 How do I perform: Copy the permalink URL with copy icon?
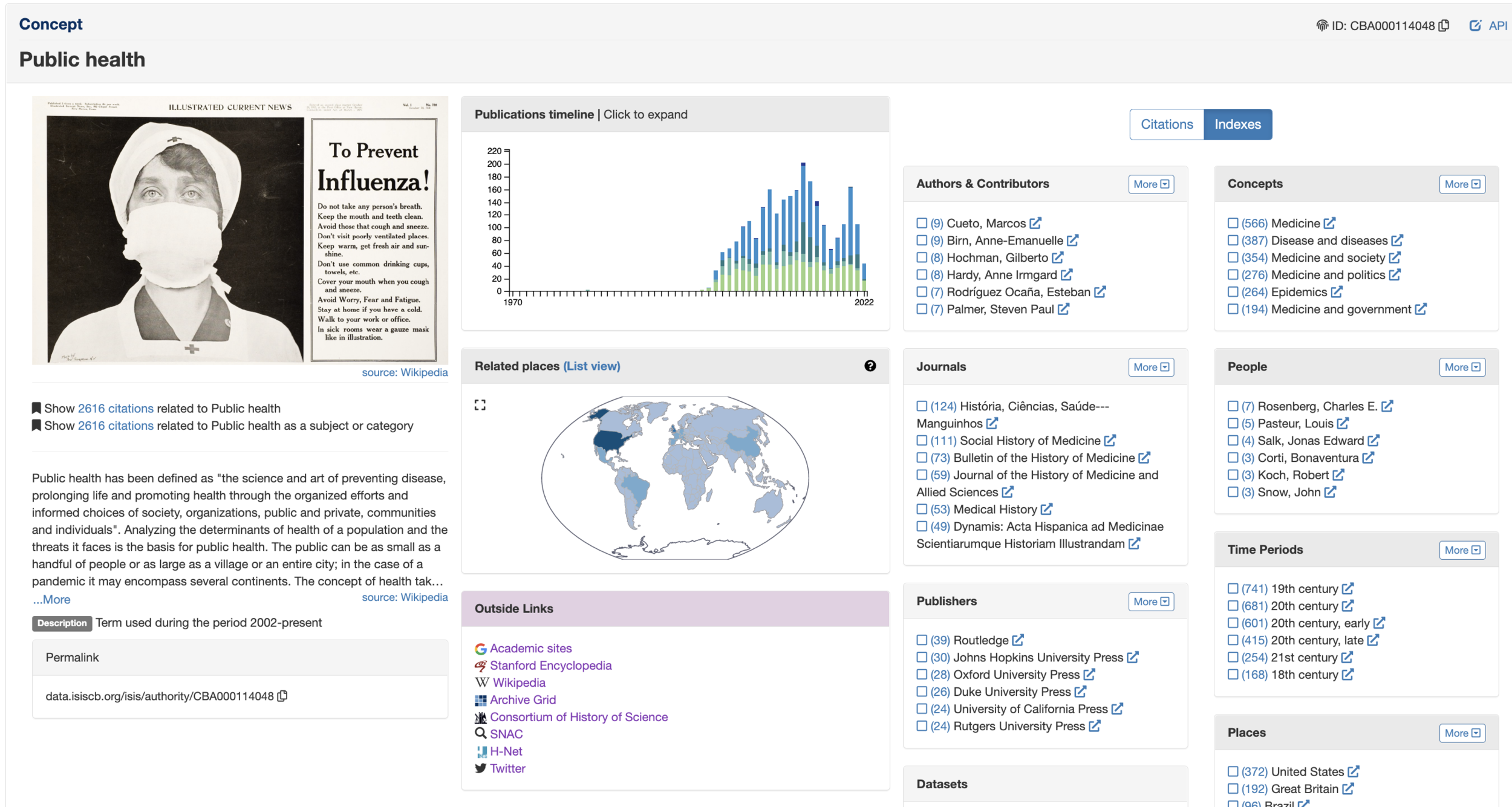[282, 696]
